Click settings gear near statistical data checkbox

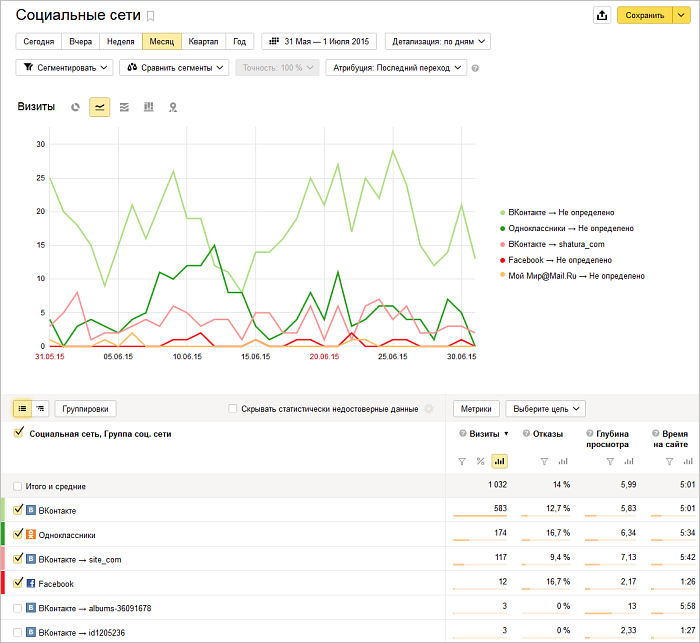(x=429, y=409)
